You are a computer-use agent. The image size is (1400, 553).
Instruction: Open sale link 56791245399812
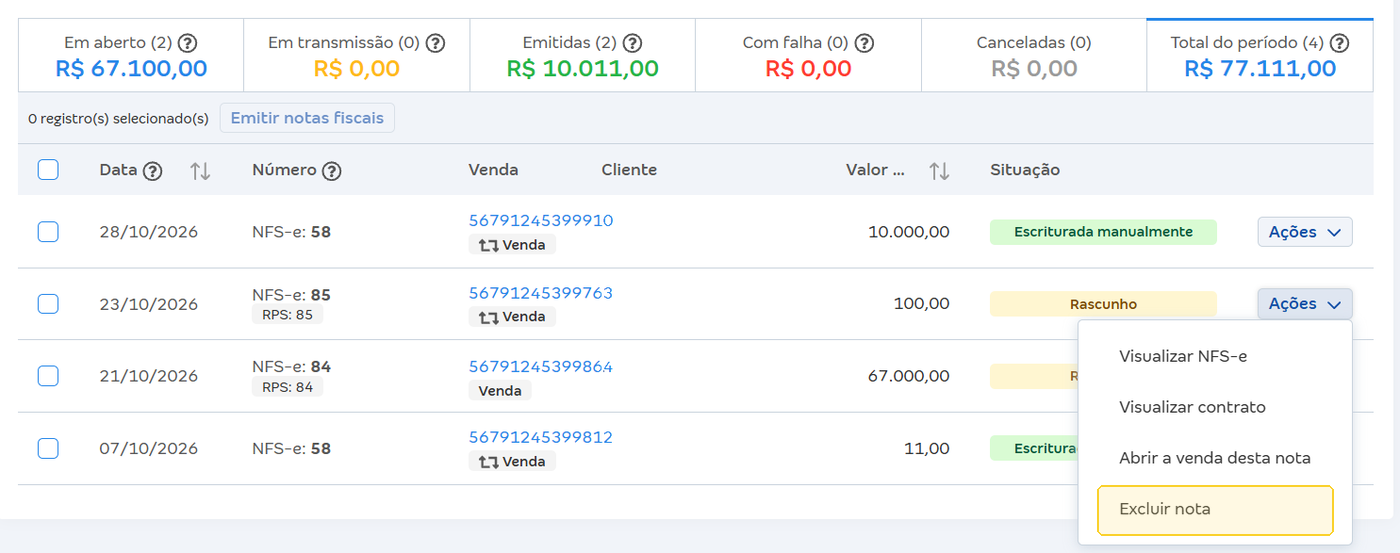(541, 437)
